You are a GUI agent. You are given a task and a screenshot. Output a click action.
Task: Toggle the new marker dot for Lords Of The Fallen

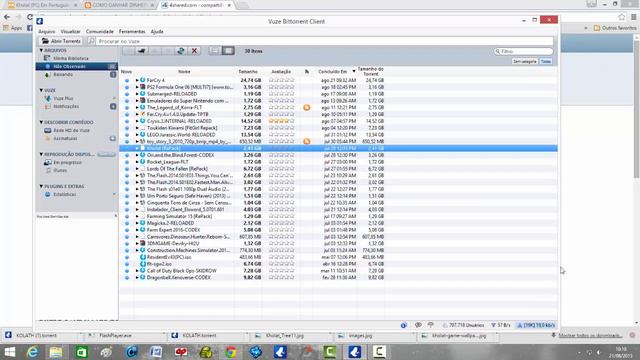point(127,169)
